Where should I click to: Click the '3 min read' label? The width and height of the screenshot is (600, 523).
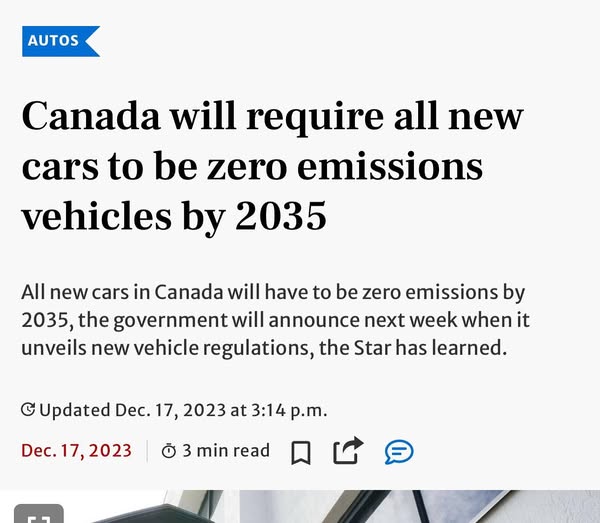pyautogui.click(x=226, y=451)
